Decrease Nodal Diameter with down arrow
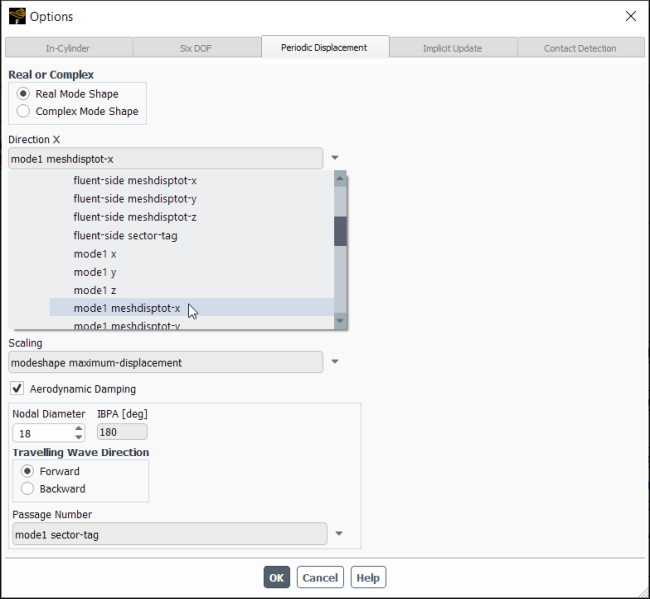 pos(79,437)
